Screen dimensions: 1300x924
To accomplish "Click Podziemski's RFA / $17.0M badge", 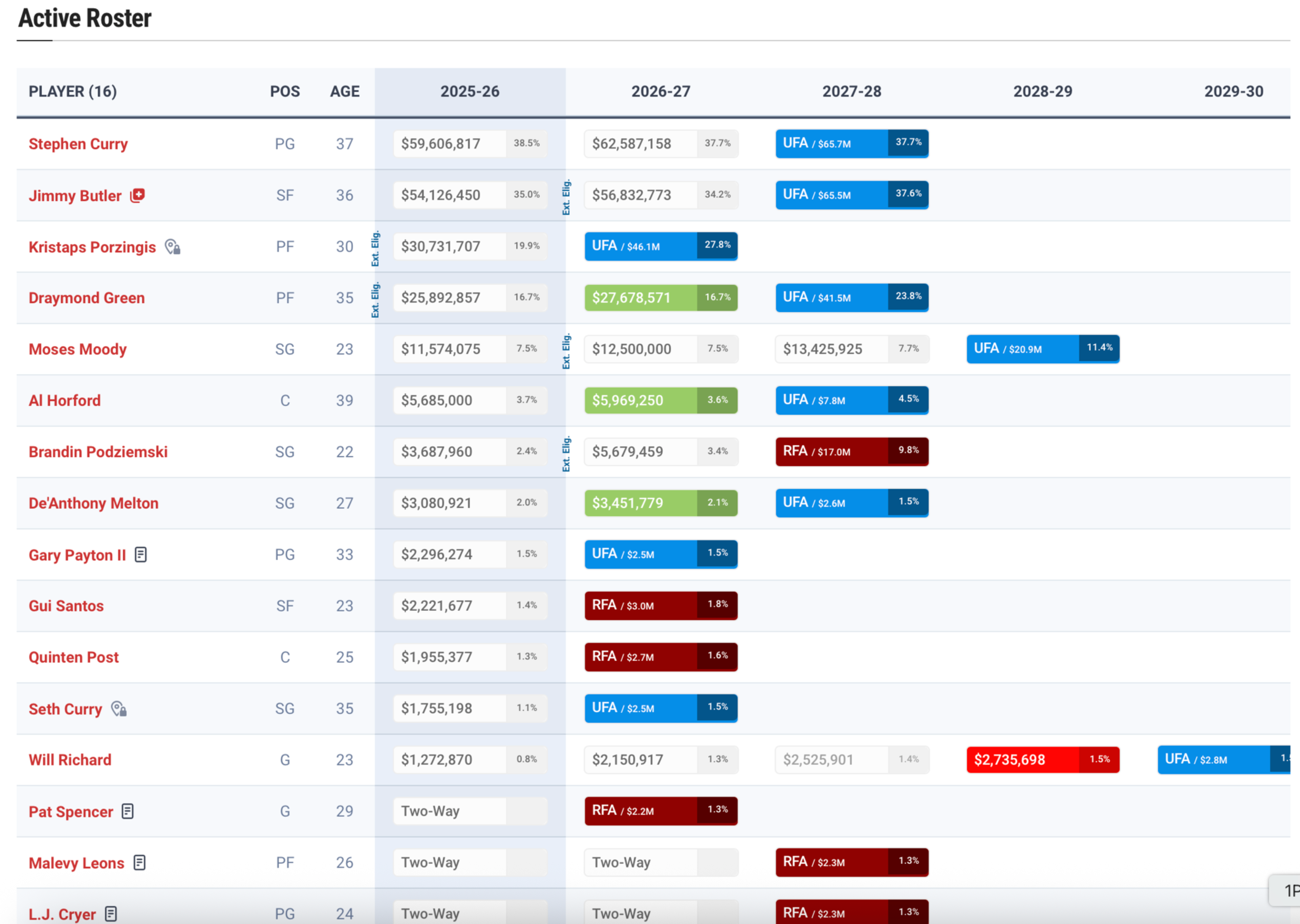I will click(851, 451).
